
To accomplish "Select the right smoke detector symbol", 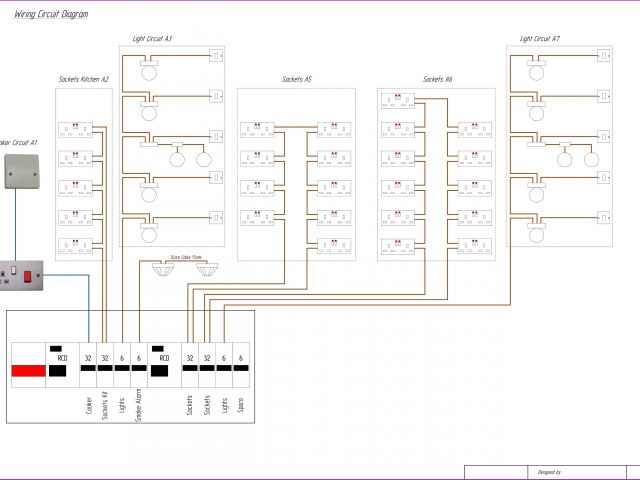I will 205,270.
